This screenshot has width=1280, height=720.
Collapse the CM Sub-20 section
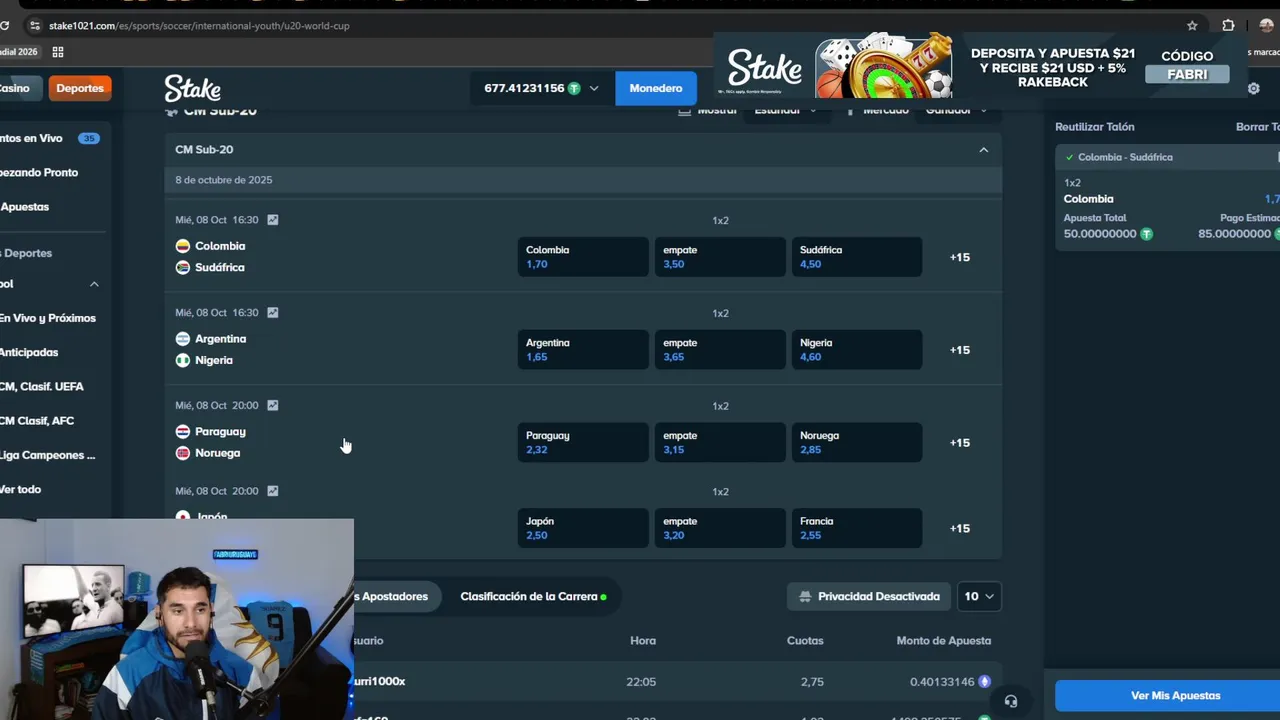pos(983,150)
